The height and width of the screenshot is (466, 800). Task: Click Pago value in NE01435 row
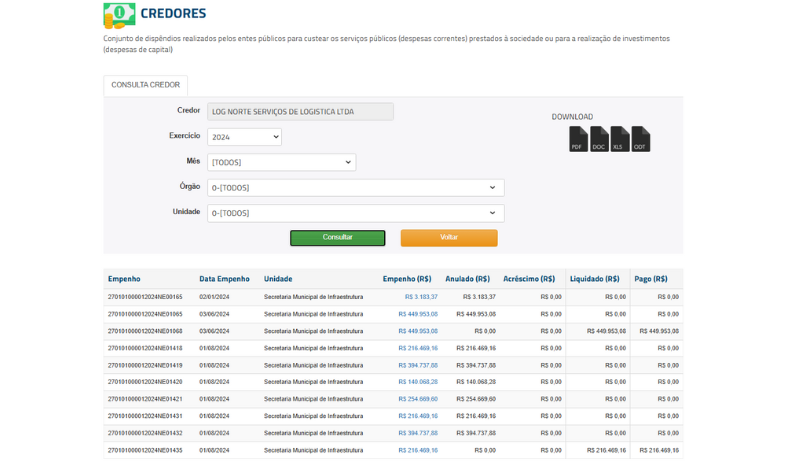pyautogui.click(x=659, y=450)
